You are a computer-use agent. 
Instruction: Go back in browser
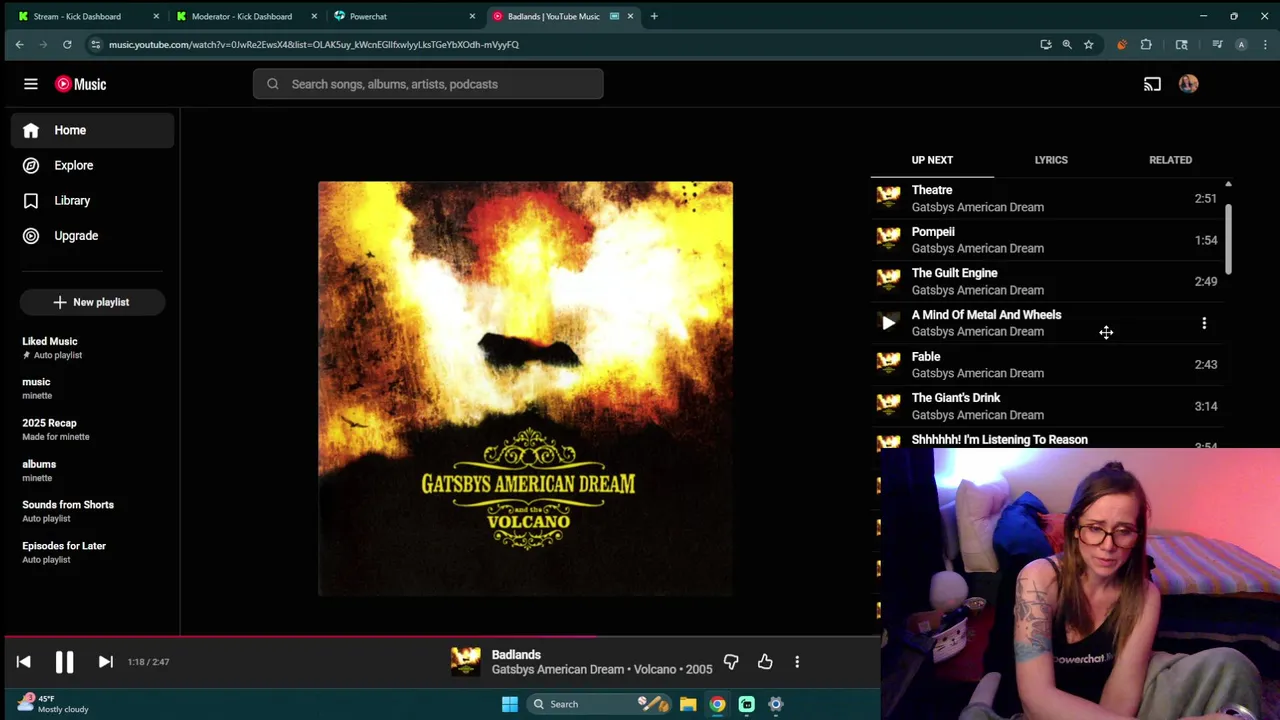19,44
